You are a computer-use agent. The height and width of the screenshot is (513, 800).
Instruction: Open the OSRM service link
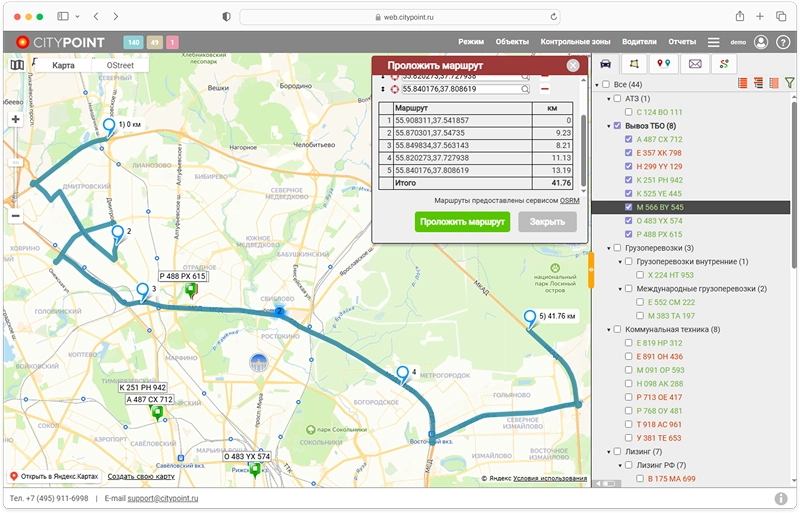click(569, 201)
